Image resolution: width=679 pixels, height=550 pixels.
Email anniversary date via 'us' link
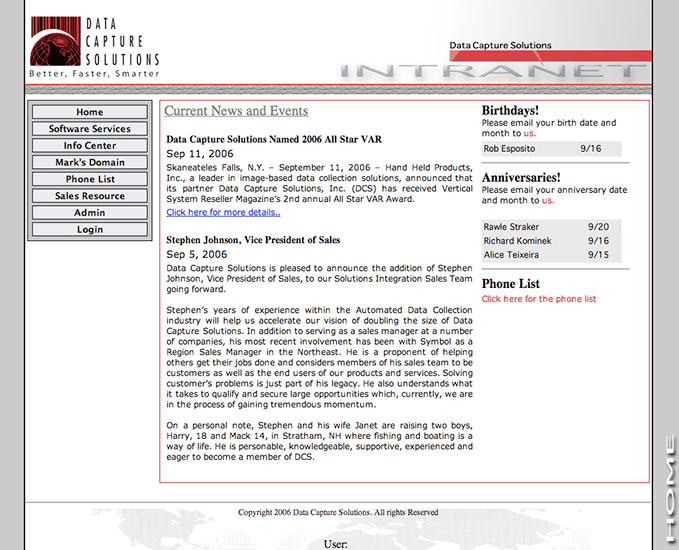pyautogui.click(x=548, y=200)
